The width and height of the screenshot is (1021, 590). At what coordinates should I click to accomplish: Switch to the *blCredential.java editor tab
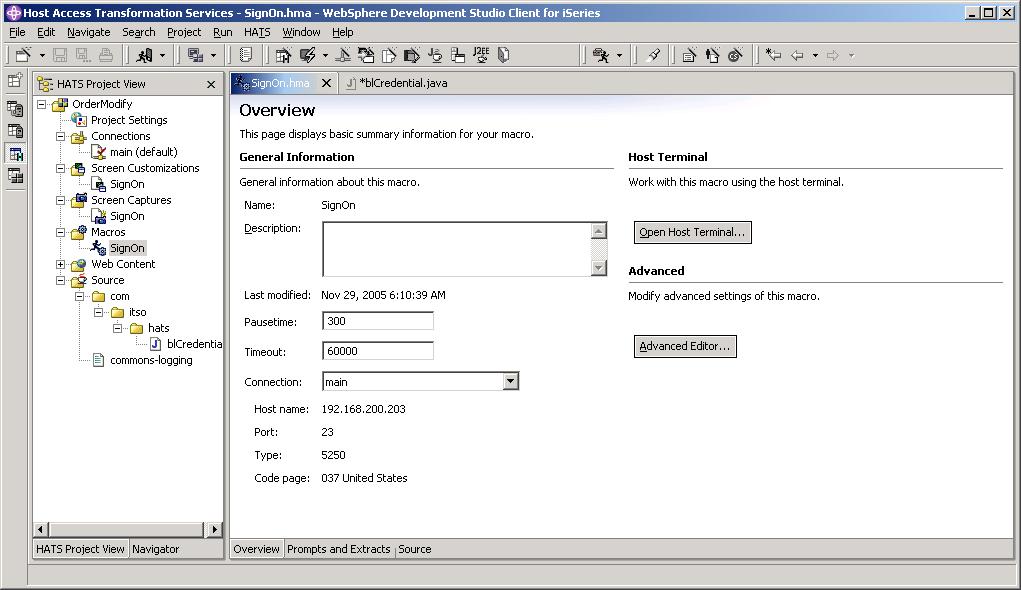pyautogui.click(x=396, y=83)
